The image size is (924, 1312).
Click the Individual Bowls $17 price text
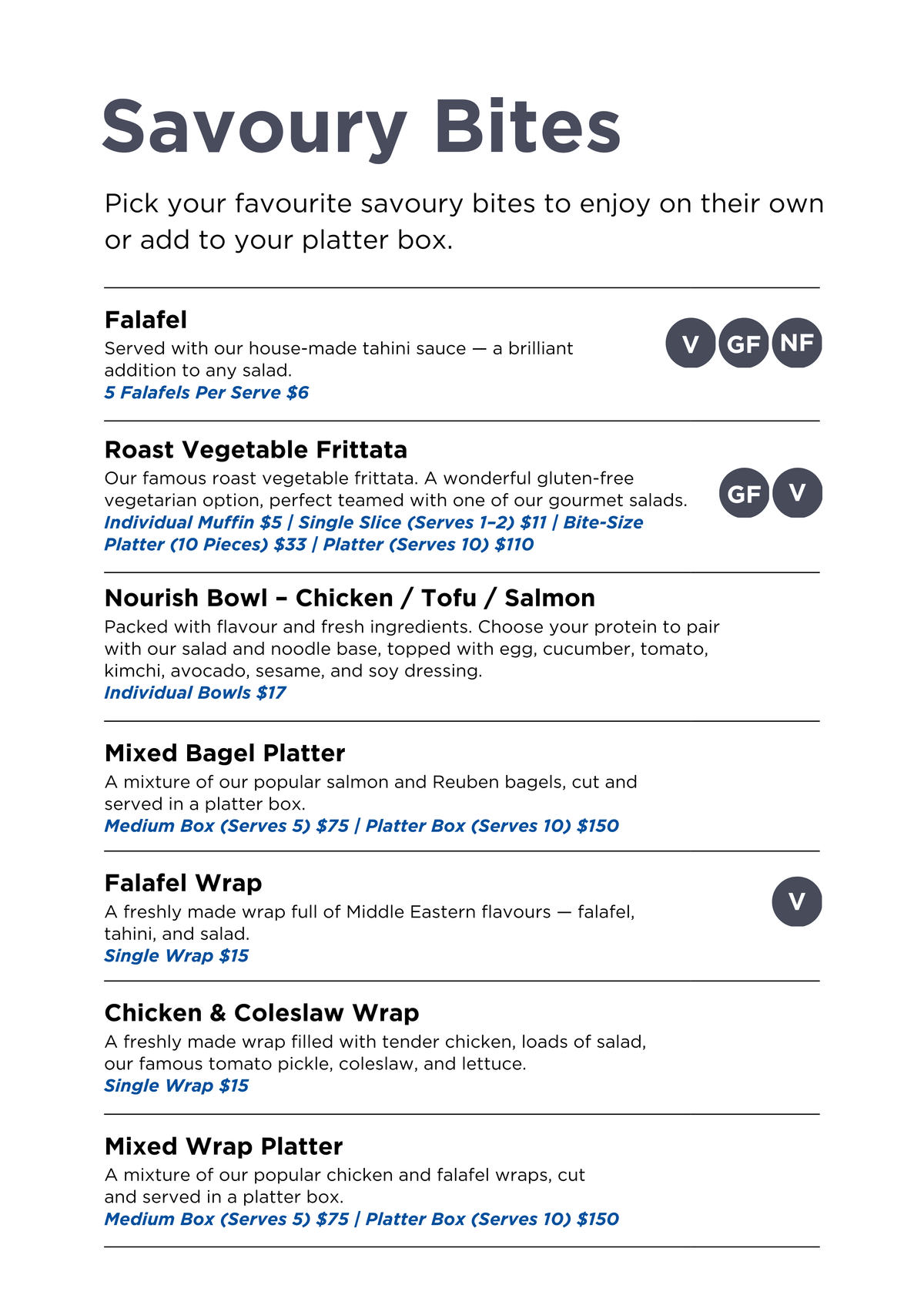(195, 693)
